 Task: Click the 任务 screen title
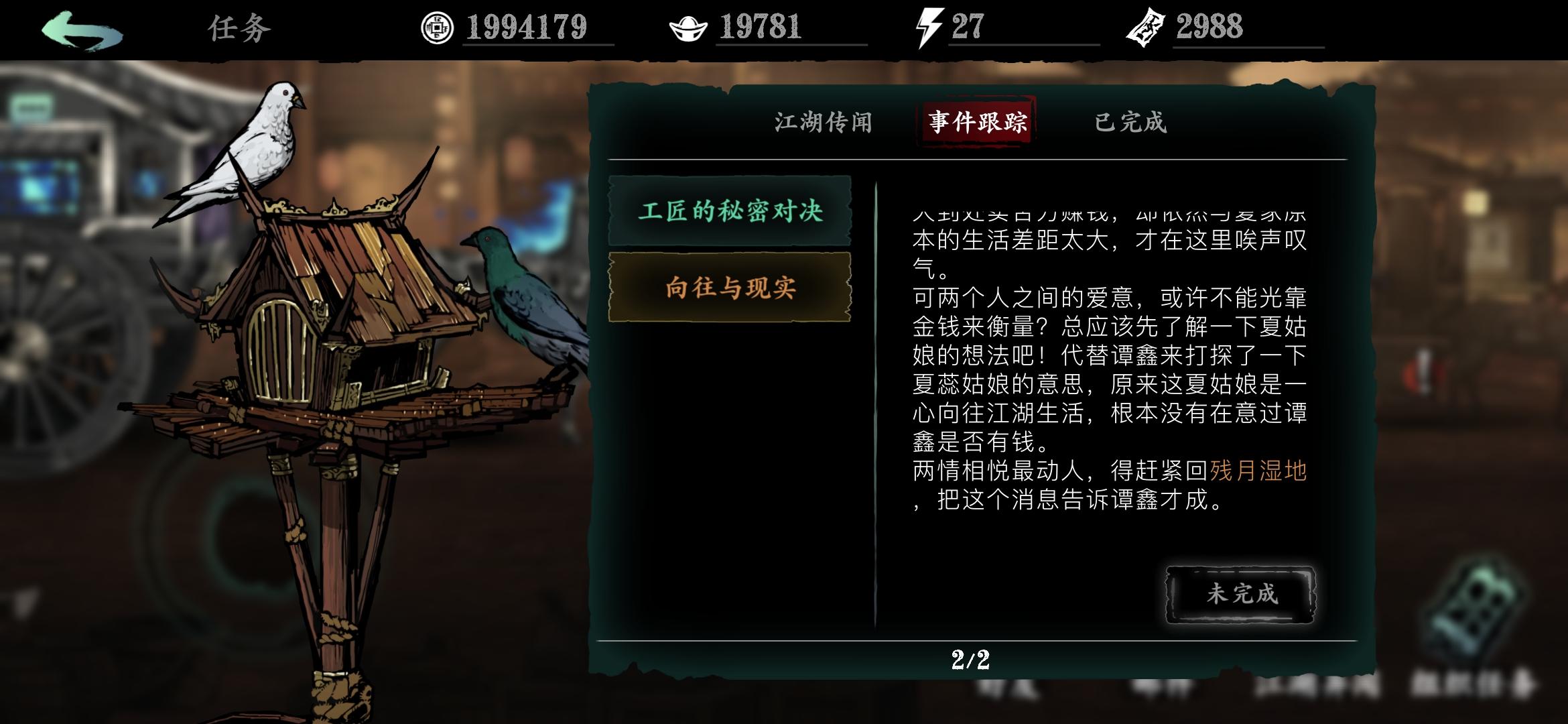239,29
